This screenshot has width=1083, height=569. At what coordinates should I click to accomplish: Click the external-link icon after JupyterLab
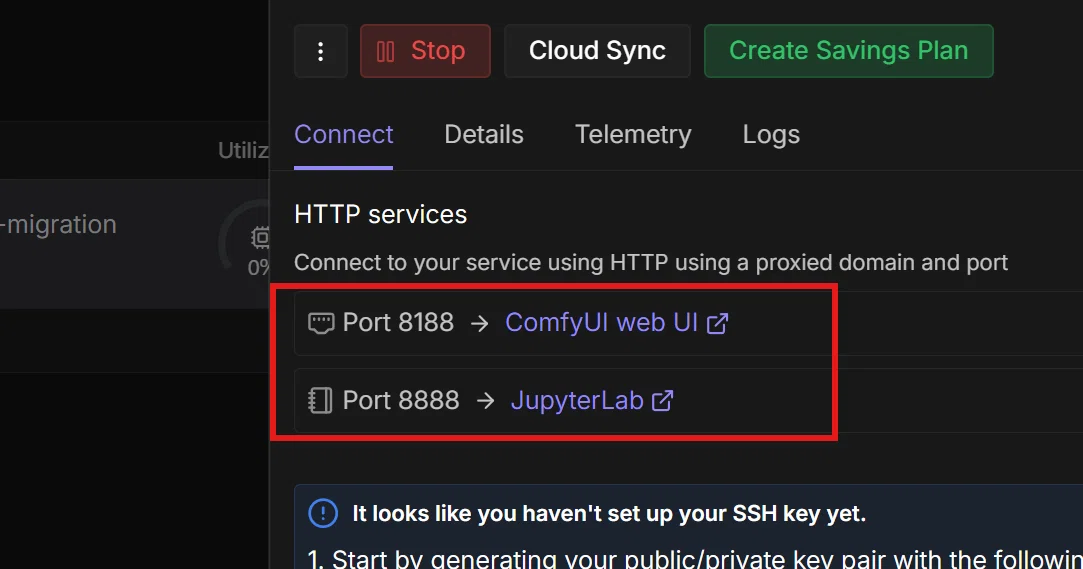(x=662, y=401)
